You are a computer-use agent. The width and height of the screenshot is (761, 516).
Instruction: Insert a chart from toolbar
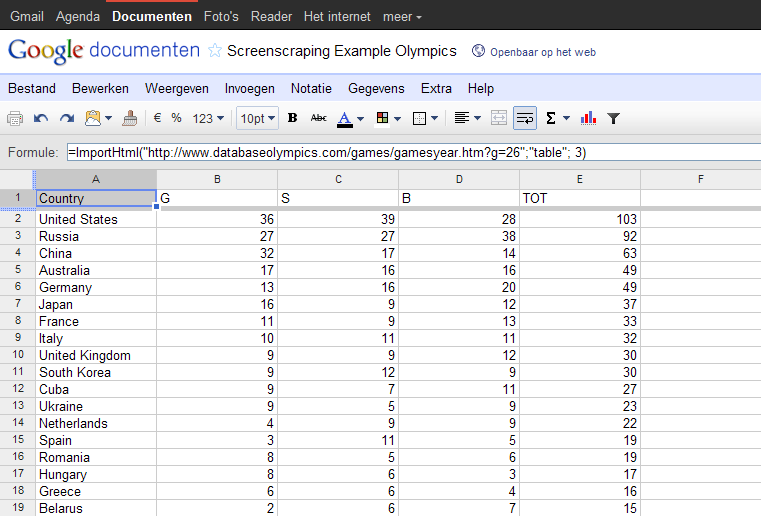[x=588, y=118]
